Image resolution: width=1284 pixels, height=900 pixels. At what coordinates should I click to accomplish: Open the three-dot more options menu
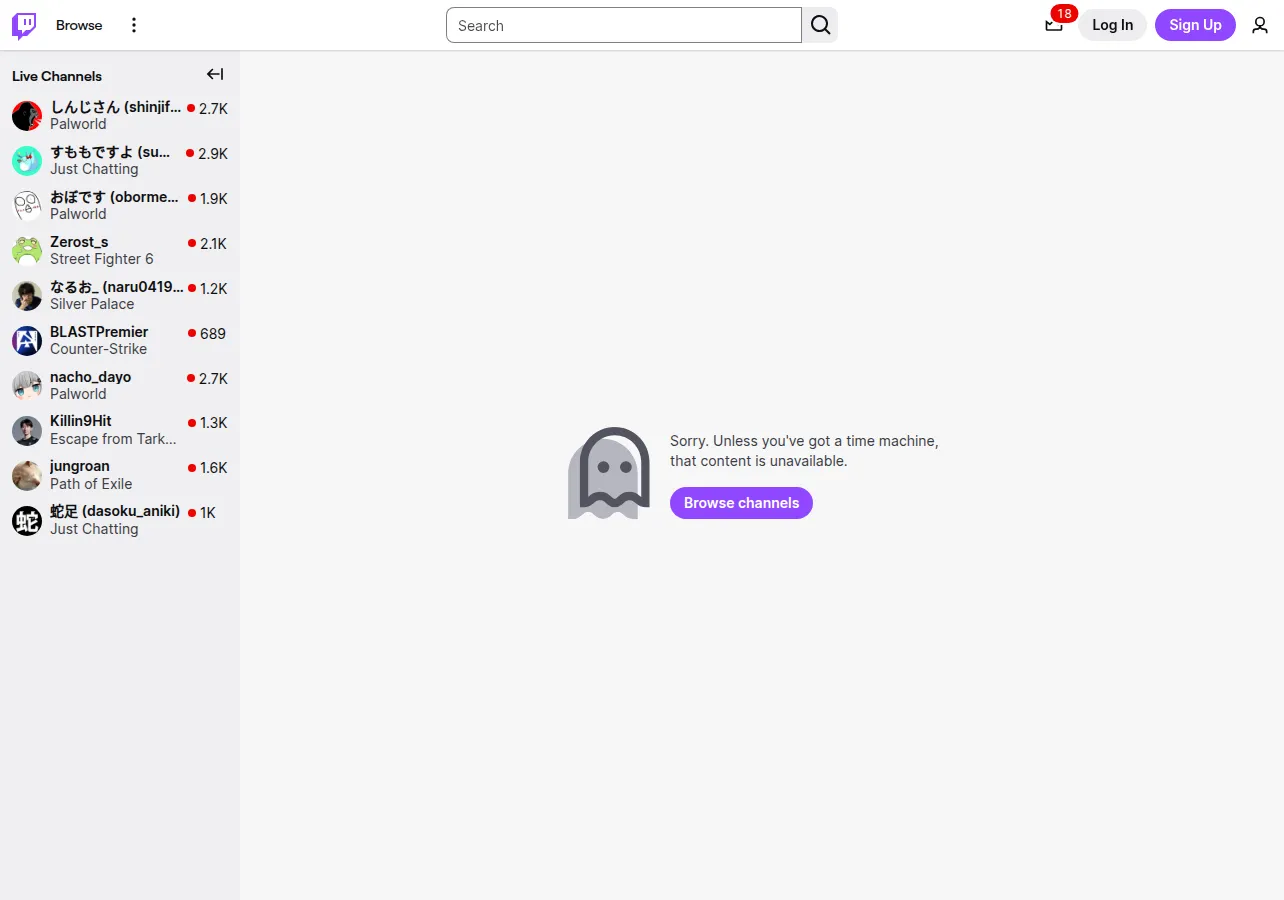pyautogui.click(x=134, y=25)
